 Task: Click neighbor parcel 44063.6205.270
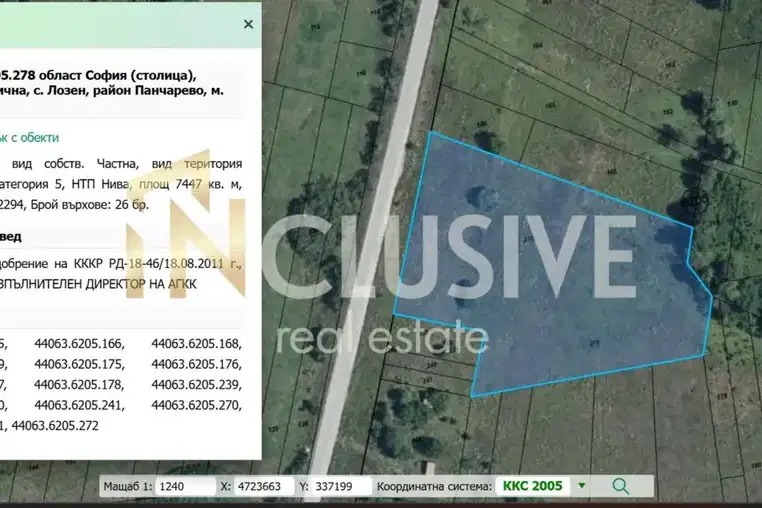[x=196, y=405]
